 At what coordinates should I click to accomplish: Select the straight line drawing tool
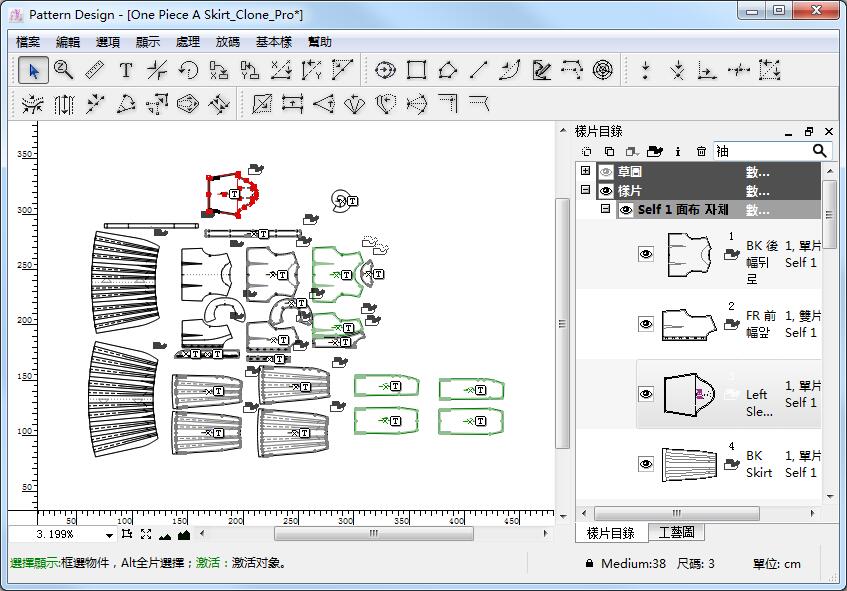pos(479,70)
